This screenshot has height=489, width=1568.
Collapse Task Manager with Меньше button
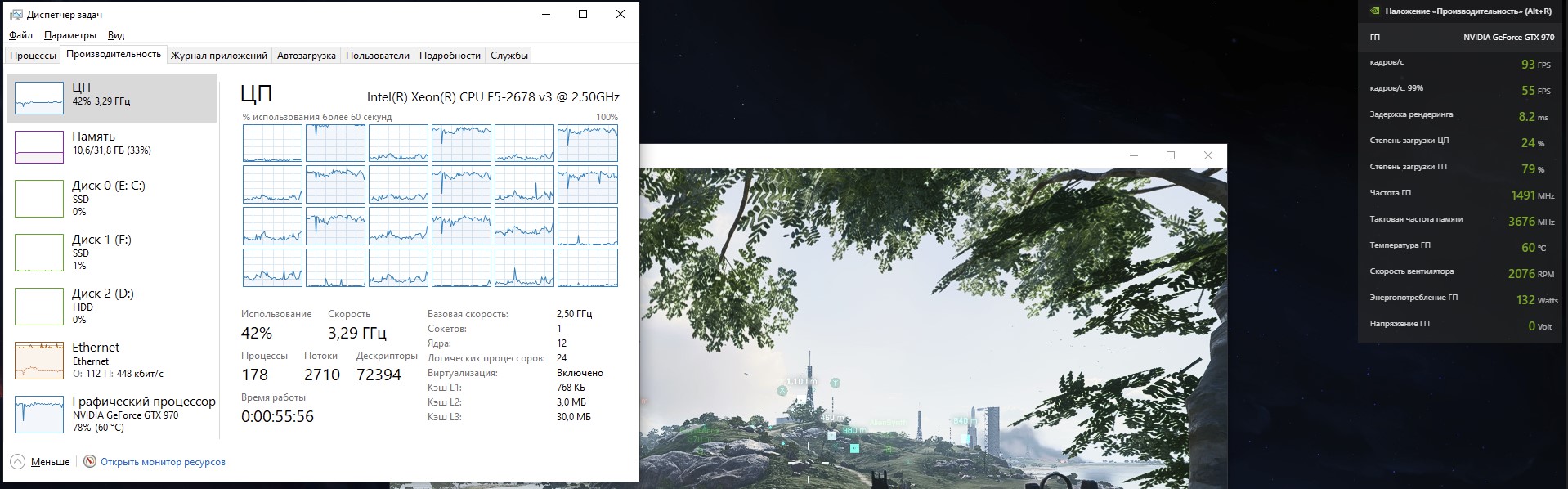(x=41, y=462)
